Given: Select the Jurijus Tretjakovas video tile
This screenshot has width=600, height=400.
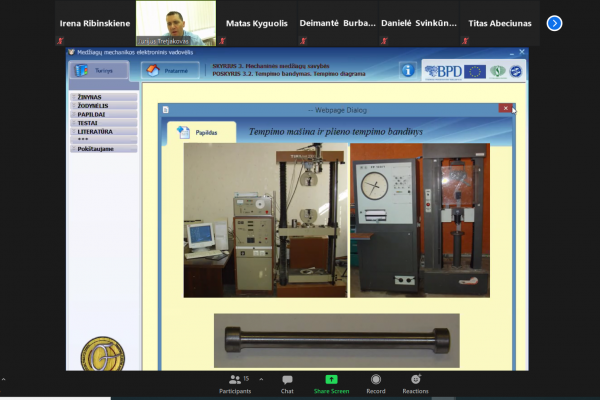Looking at the screenshot, I should pyautogui.click(x=176, y=23).
